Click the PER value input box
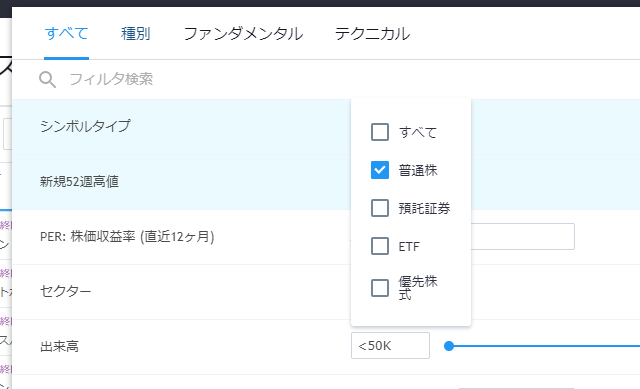This screenshot has height=389, width=640. [x=522, y=236]
